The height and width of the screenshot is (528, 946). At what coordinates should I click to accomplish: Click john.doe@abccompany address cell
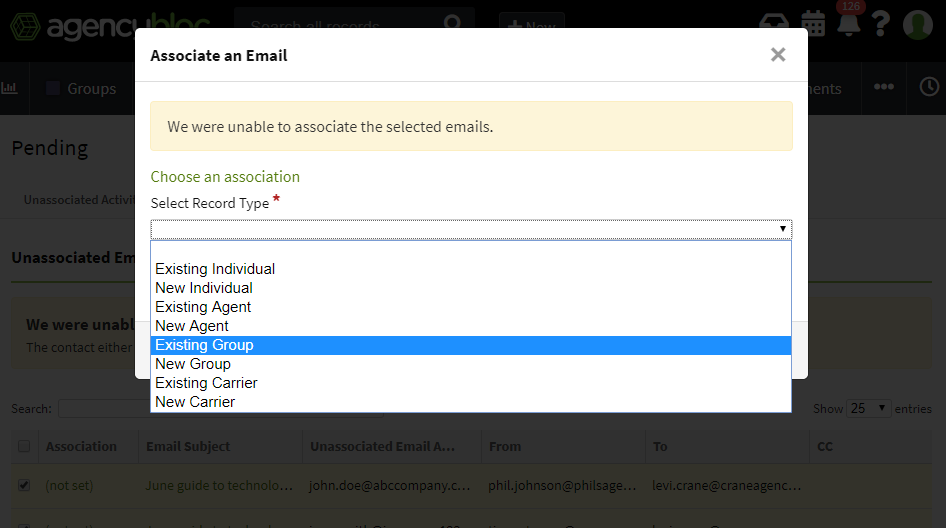(x=390, y=486)
